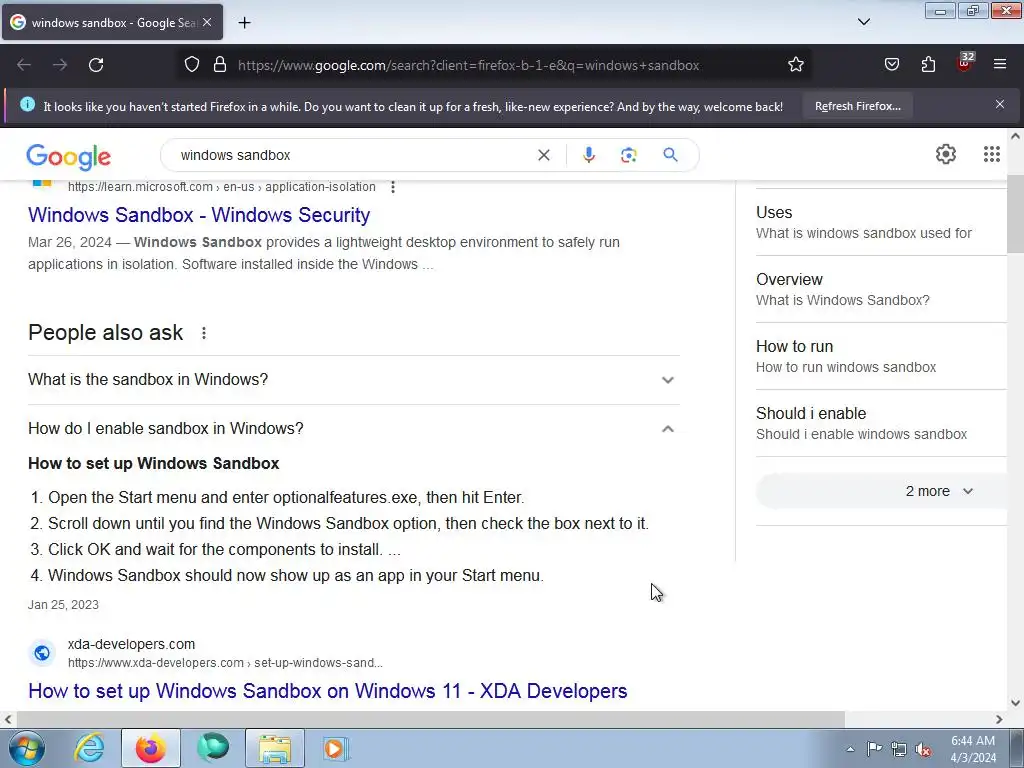View site info via the padlock icon
This screenshot has width=1024, height=768.
click(220, 65)
